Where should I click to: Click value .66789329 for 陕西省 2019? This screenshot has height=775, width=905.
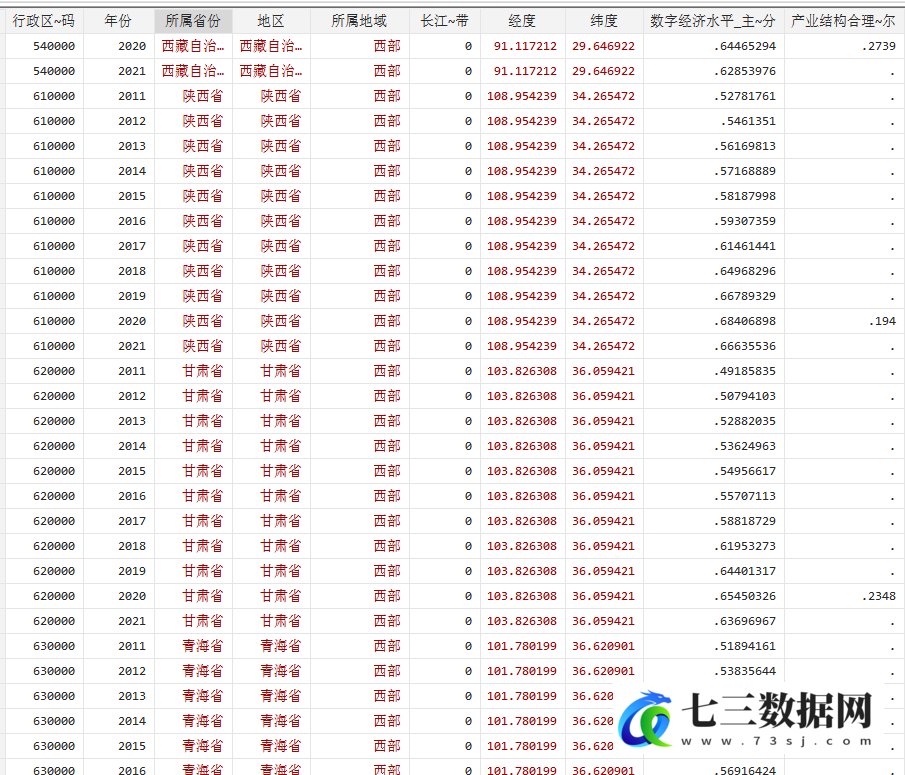(x=745, y=296)
